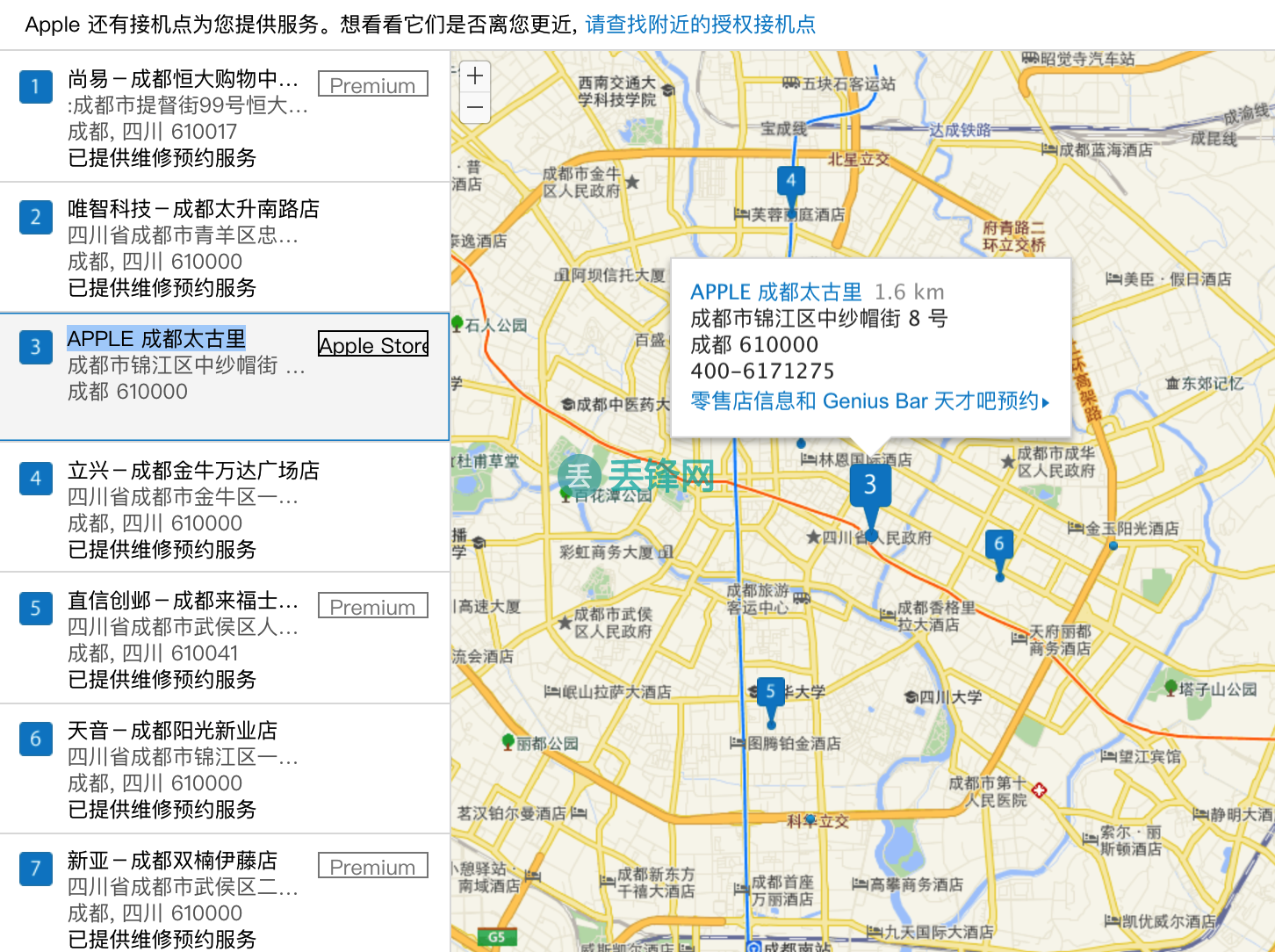The height and width of the screenshot is (952, 1275).
Task: Click 望江宾馆 label on map
Action: tap(1149, 757)
